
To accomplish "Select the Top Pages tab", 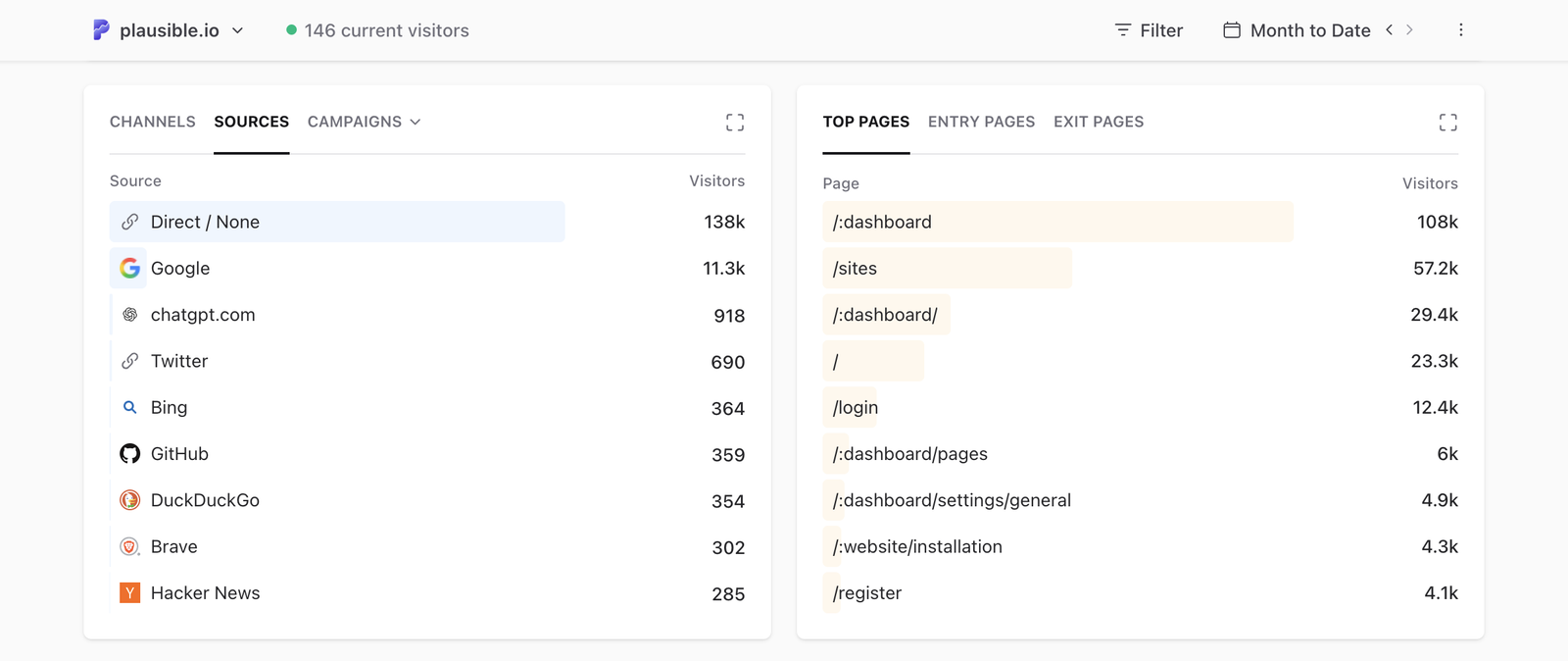I will 866,122.
